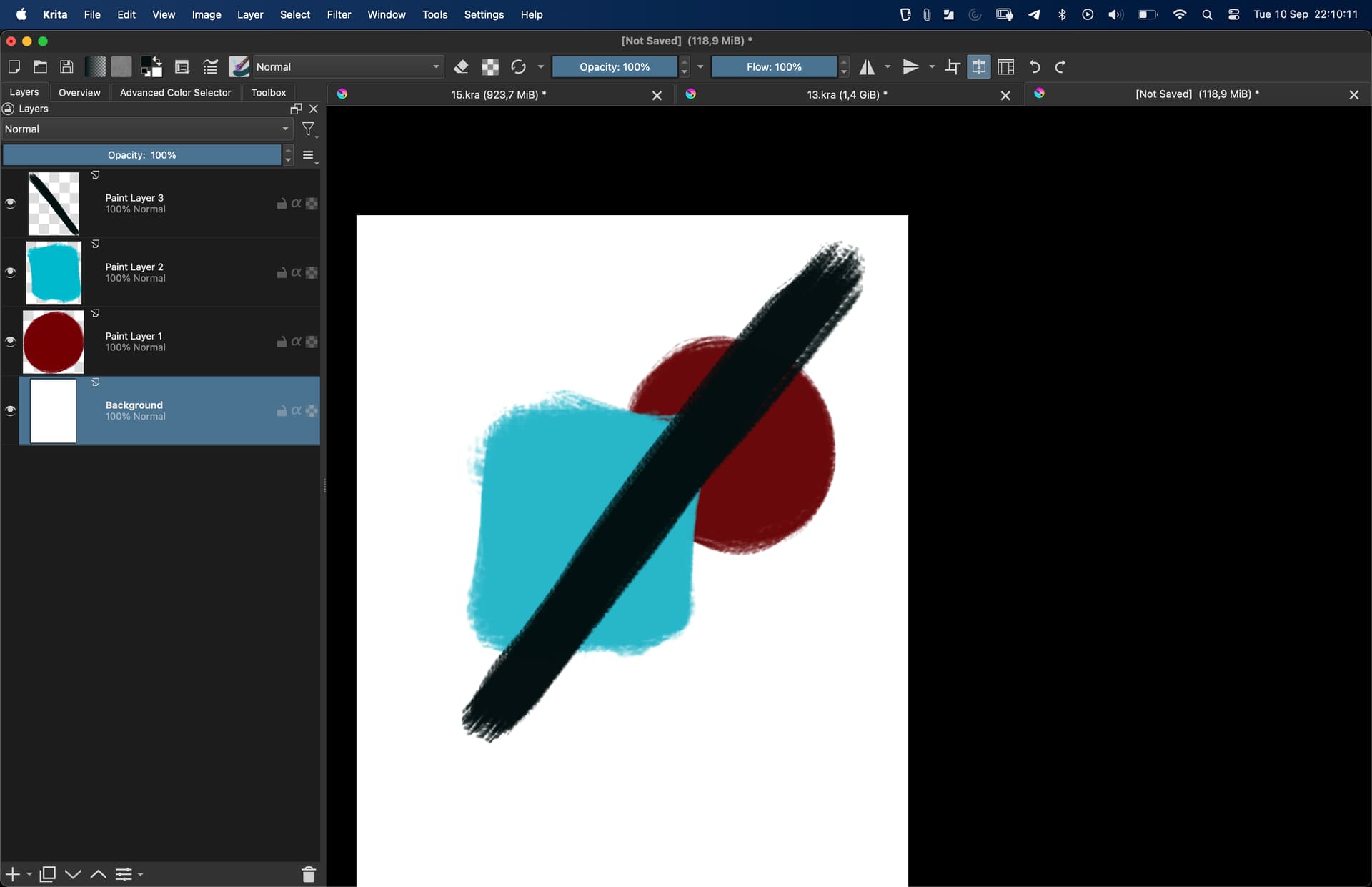This screenshot has height=887, width=1372.
Task: Toggle visibility of Paint Layer 1
Action: (10, 342)
